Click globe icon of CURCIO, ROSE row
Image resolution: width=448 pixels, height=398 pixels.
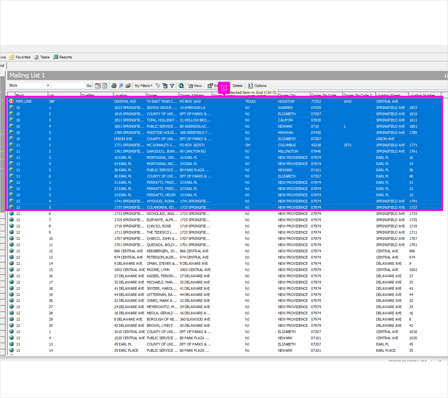click(x=11, y=226)
